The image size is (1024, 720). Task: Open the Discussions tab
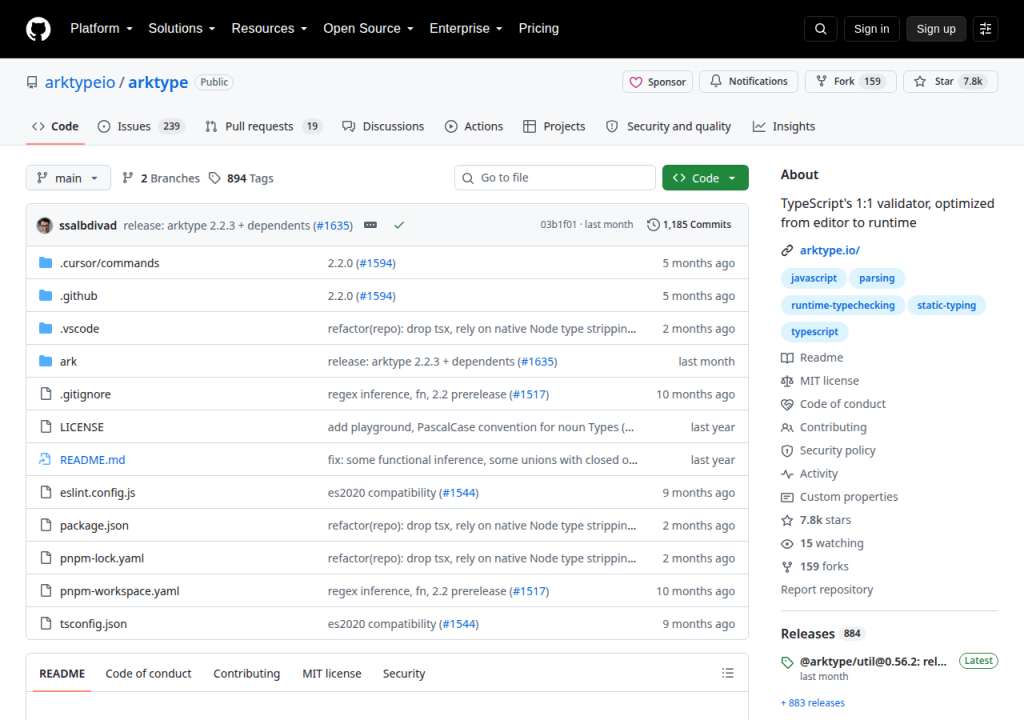pyautogui.click(x=383, y=126)
